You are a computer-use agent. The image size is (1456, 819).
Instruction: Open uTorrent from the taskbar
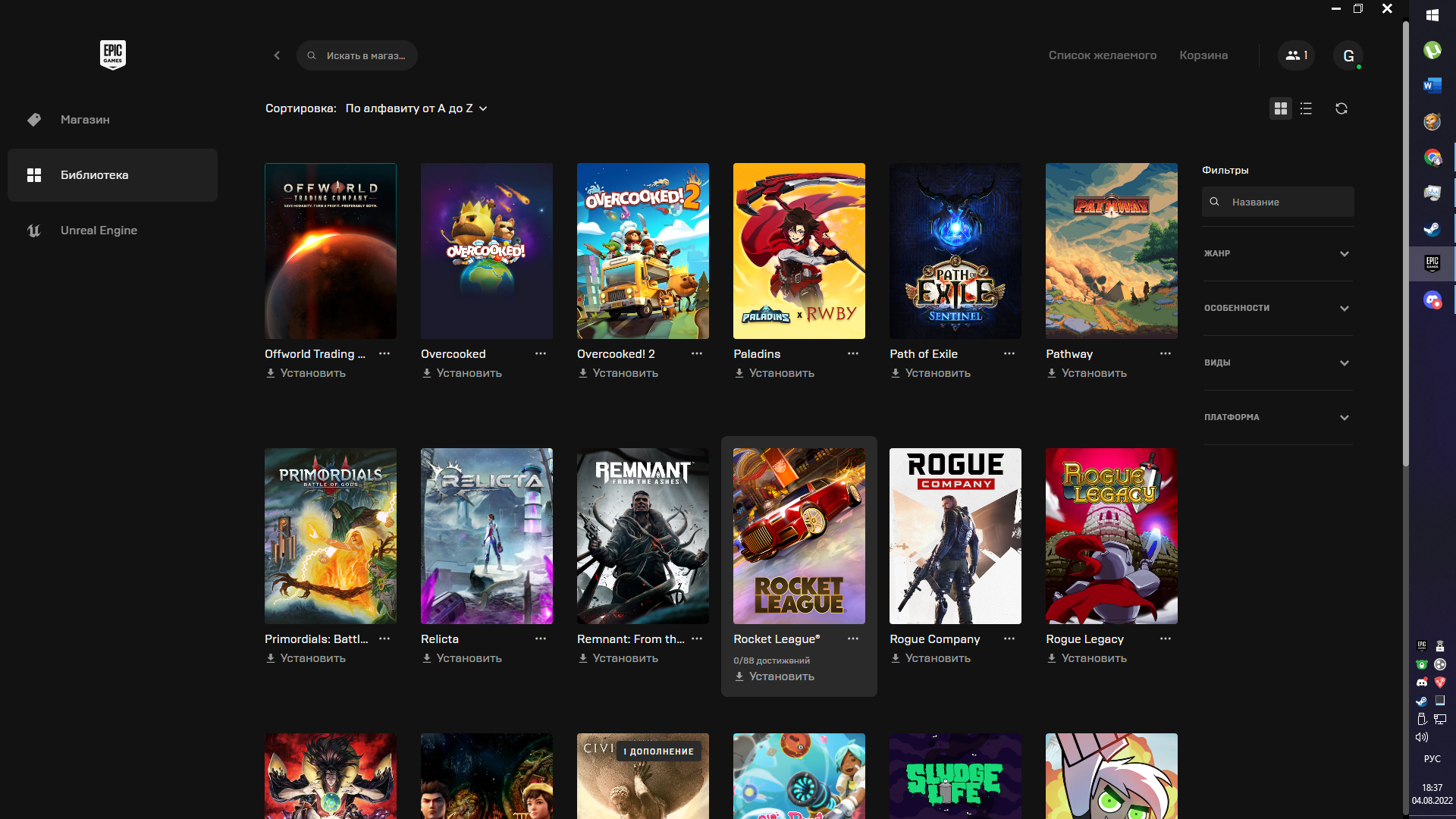1432,50
